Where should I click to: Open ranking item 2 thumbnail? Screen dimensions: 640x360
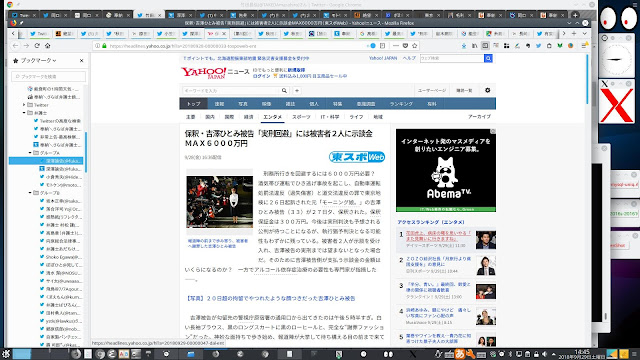point(486,266)
